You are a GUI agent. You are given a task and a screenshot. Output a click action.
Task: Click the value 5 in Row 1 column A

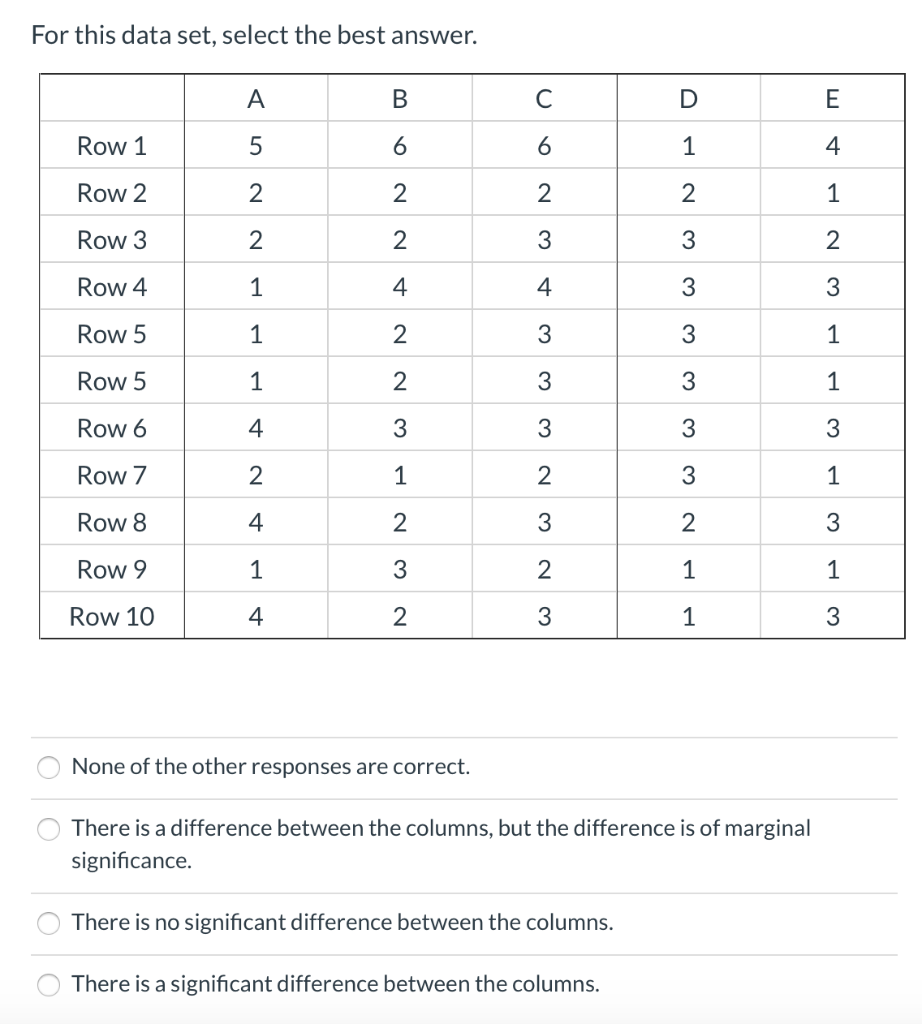pyautogui.click(x=255, y=145)
